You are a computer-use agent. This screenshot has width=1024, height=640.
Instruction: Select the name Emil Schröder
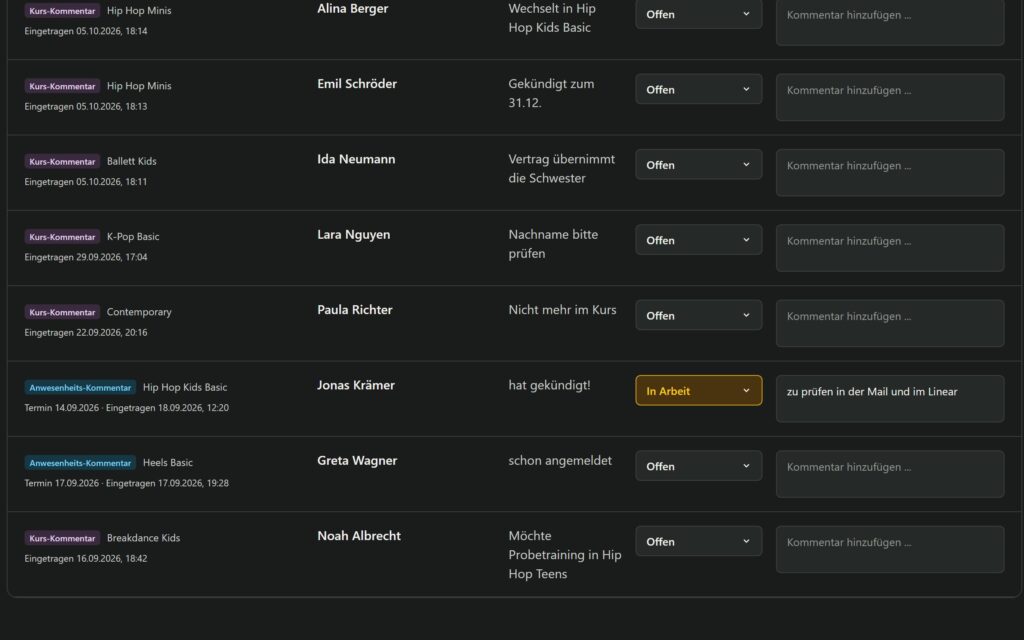point(357,84)
